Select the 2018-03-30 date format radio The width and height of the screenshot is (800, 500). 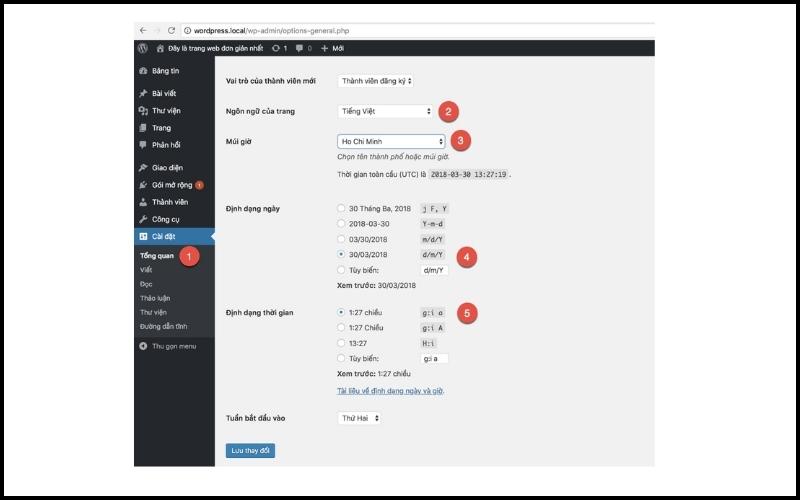[341, 224]
